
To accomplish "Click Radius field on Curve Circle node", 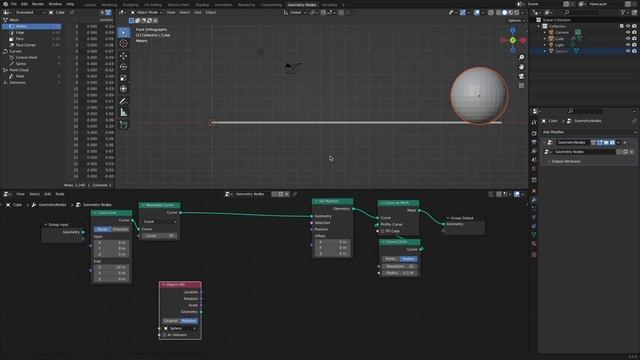I will point(399,273).
